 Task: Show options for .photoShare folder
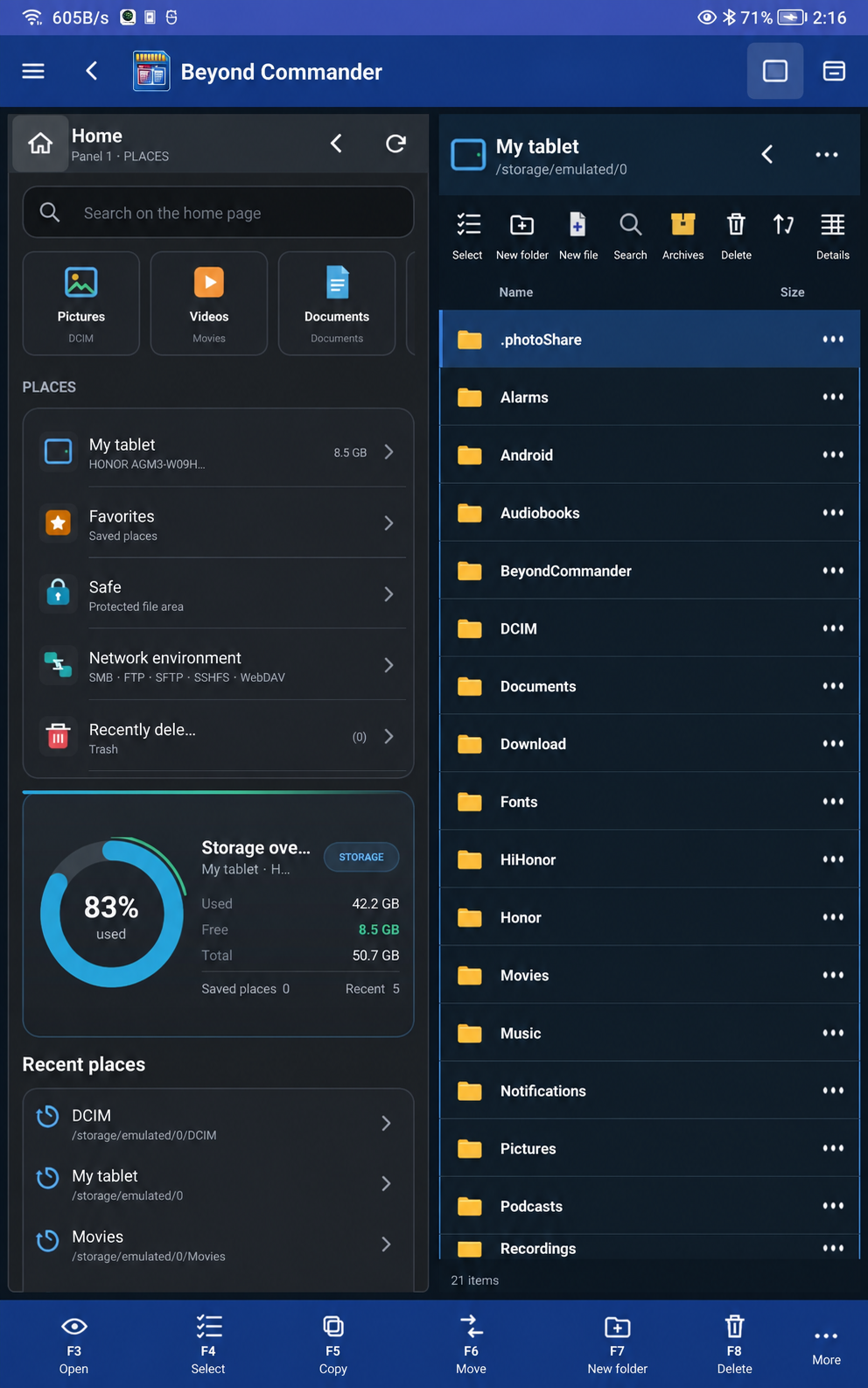pos(833,340)
